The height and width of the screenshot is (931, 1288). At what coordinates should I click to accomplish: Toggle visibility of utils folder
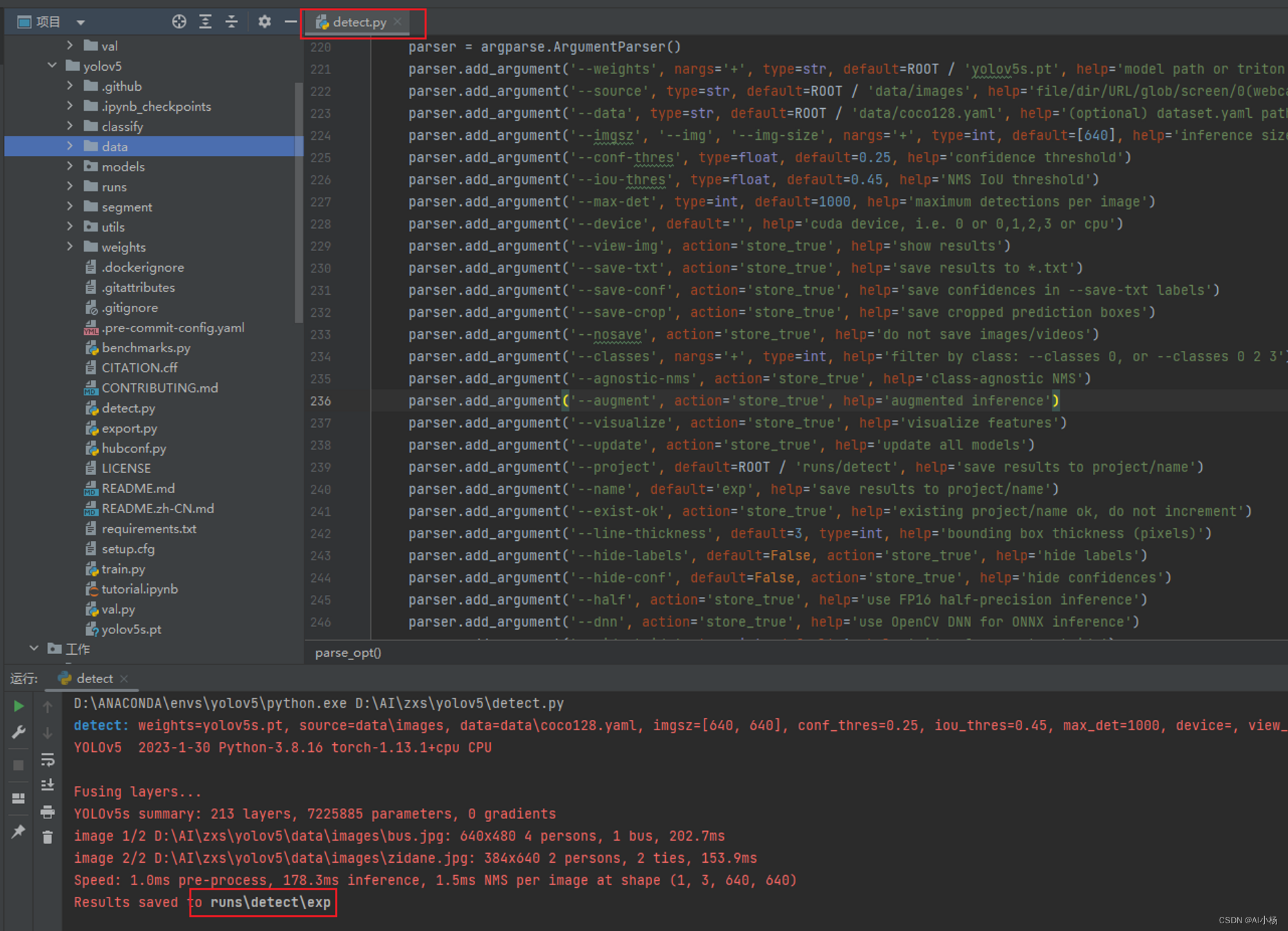68,227
